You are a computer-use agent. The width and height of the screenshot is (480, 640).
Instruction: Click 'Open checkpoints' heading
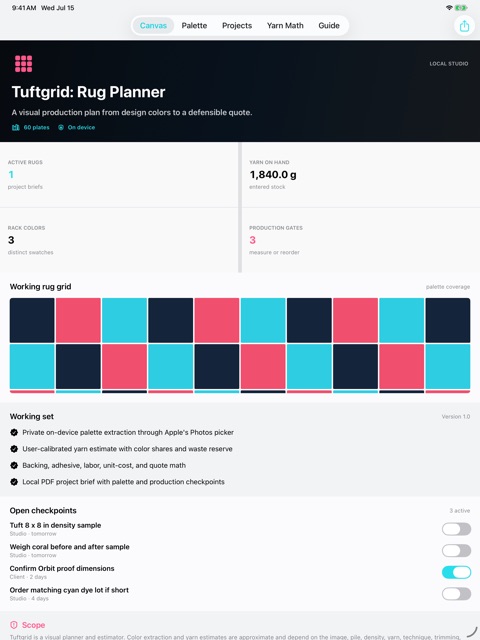click(43, 511)
